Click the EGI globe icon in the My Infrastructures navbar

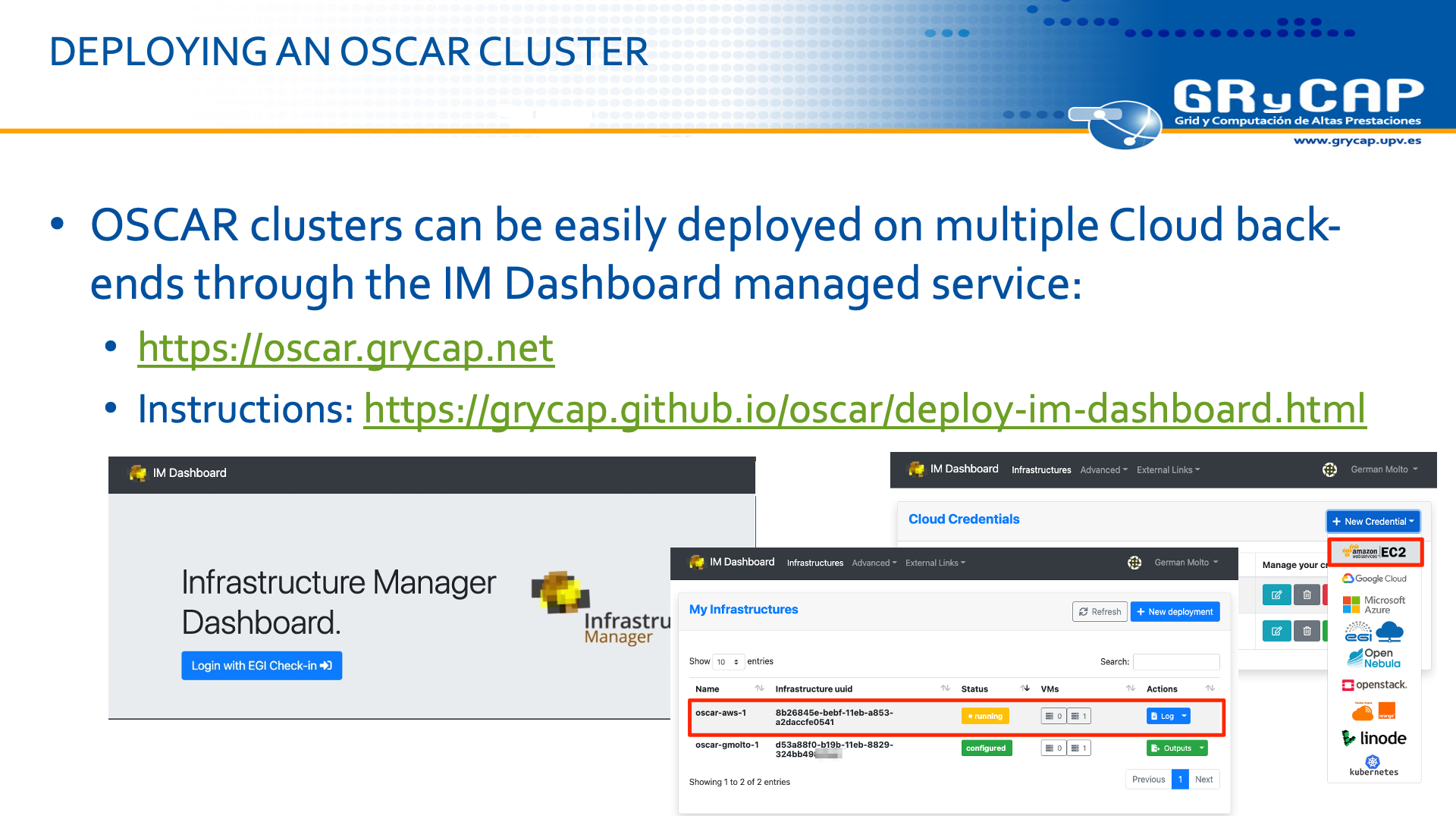click(x=1134, y=563)
